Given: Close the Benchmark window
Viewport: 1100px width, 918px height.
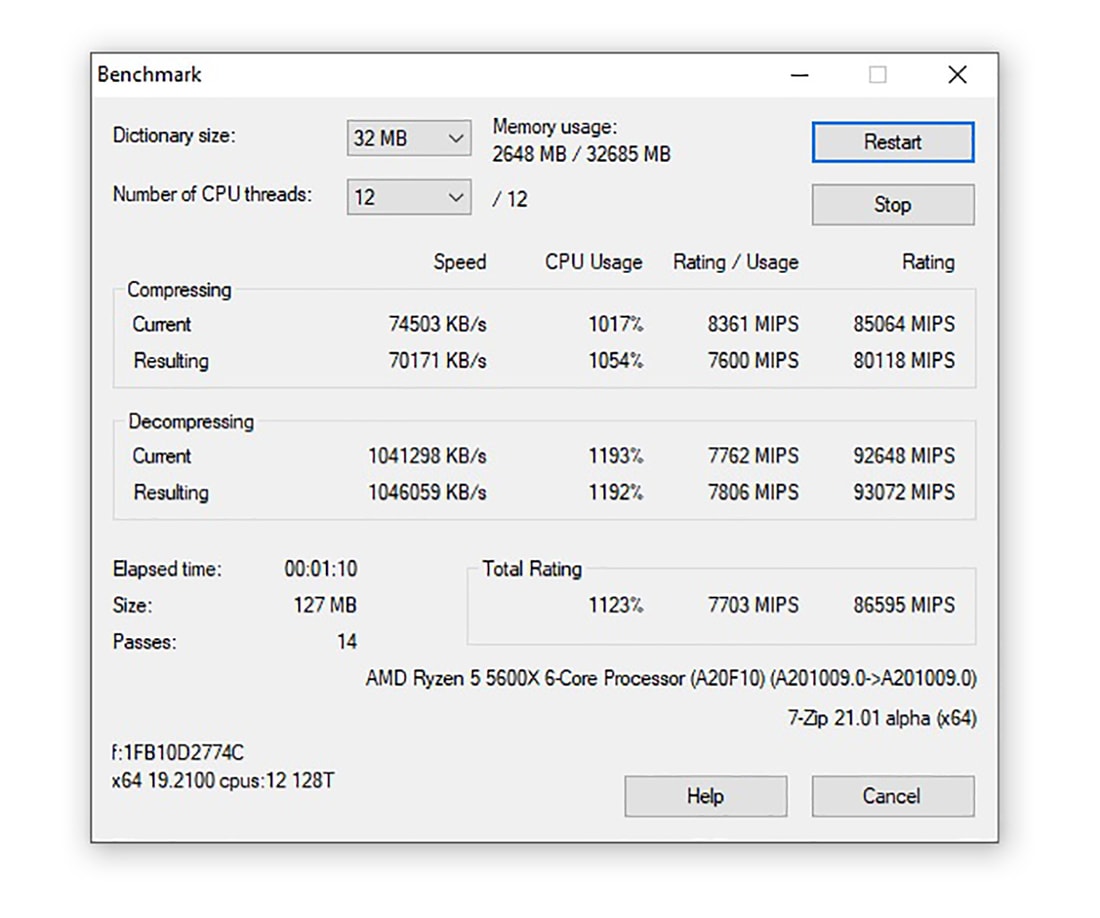Looking at the screenshot, I should (x=957, y=75).
